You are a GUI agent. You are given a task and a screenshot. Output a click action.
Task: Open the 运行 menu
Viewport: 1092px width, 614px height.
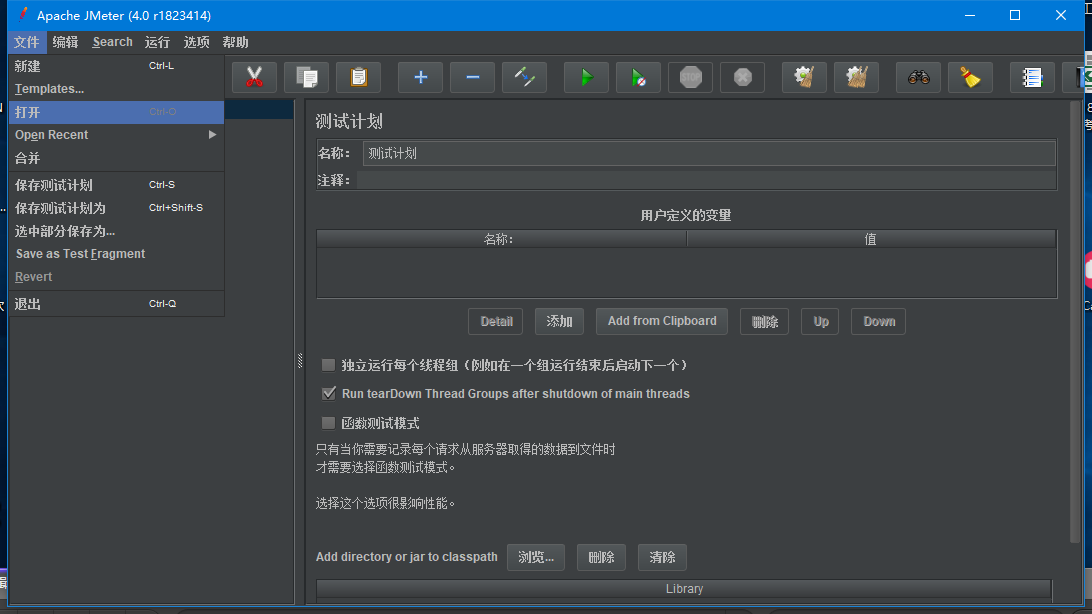[x=157, y=42]
